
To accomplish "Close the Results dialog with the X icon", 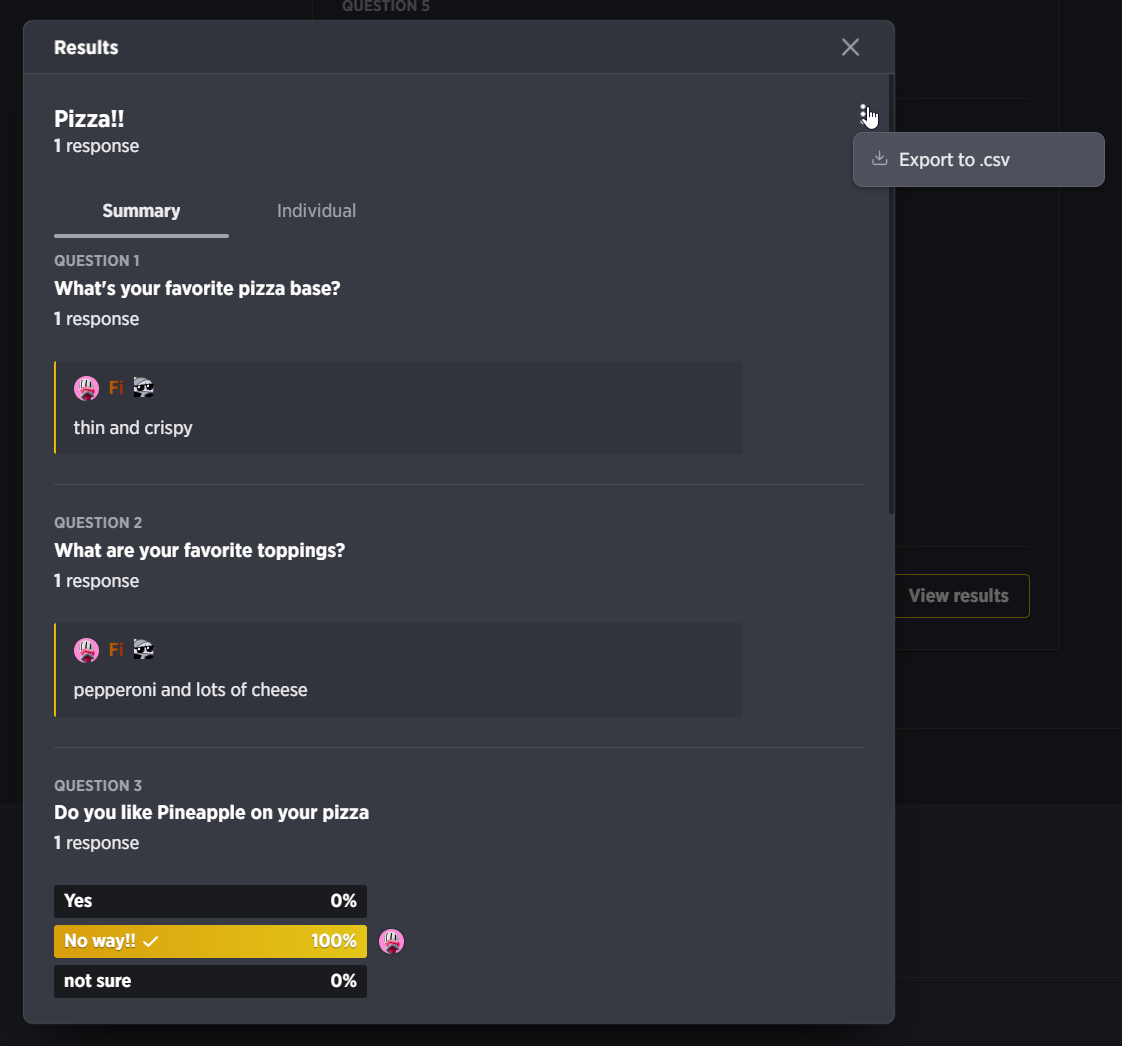I will (x=850, y=47).
